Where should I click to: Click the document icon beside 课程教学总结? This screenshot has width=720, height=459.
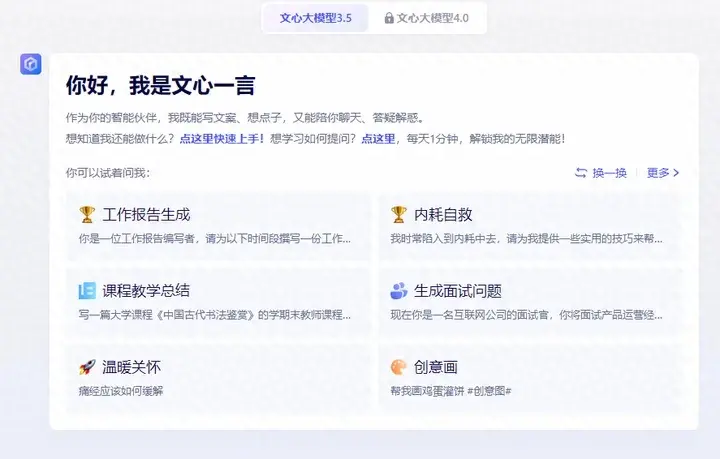[x=87, y=291]
